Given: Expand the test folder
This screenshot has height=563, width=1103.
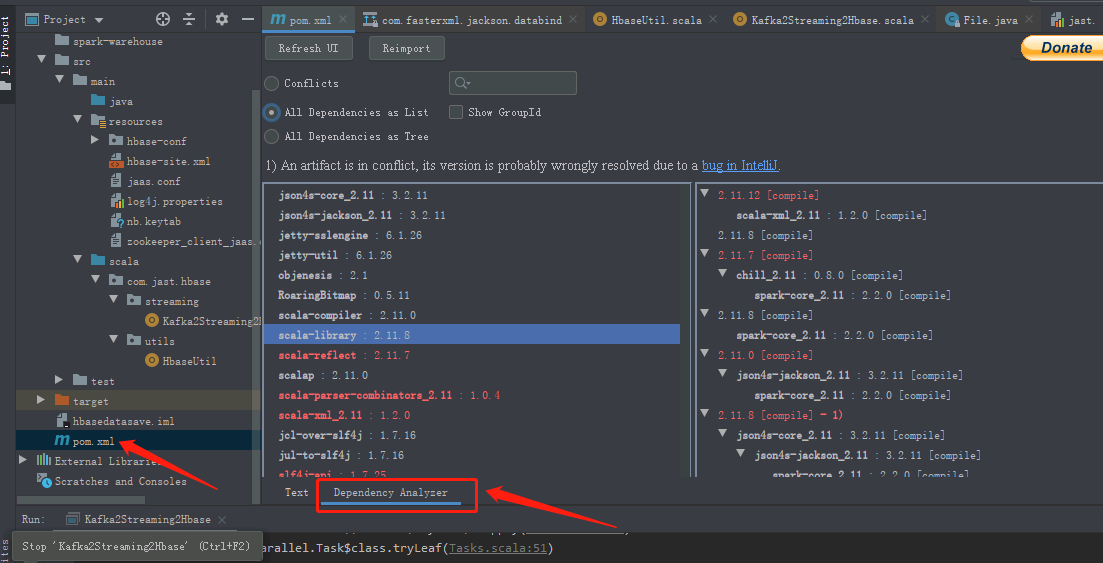Looking at the screenshot, I should pos(60,381).
